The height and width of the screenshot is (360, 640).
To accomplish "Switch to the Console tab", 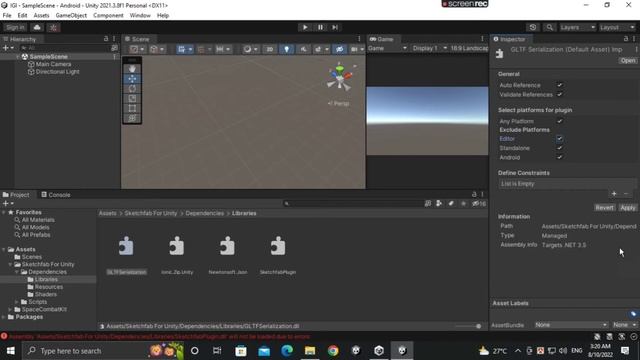I will click(x=56, y=195).
